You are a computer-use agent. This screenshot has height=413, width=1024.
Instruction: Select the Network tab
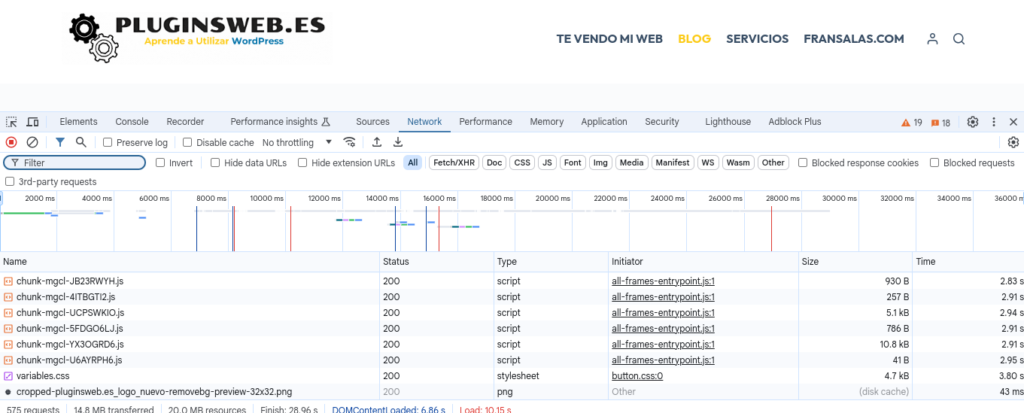click(424, 122)
